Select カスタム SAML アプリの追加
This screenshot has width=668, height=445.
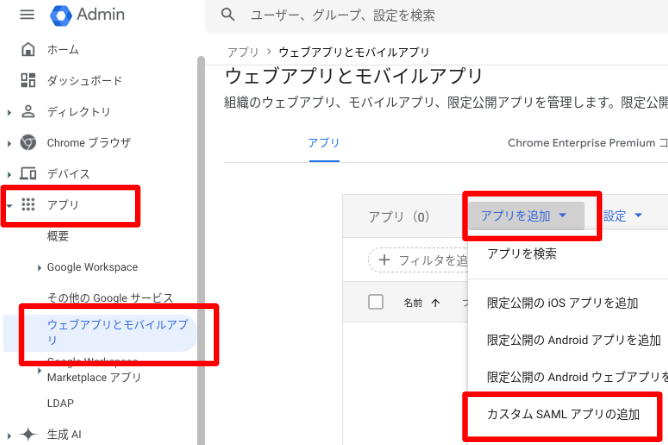pyautogui.click(x=563, y=414)
